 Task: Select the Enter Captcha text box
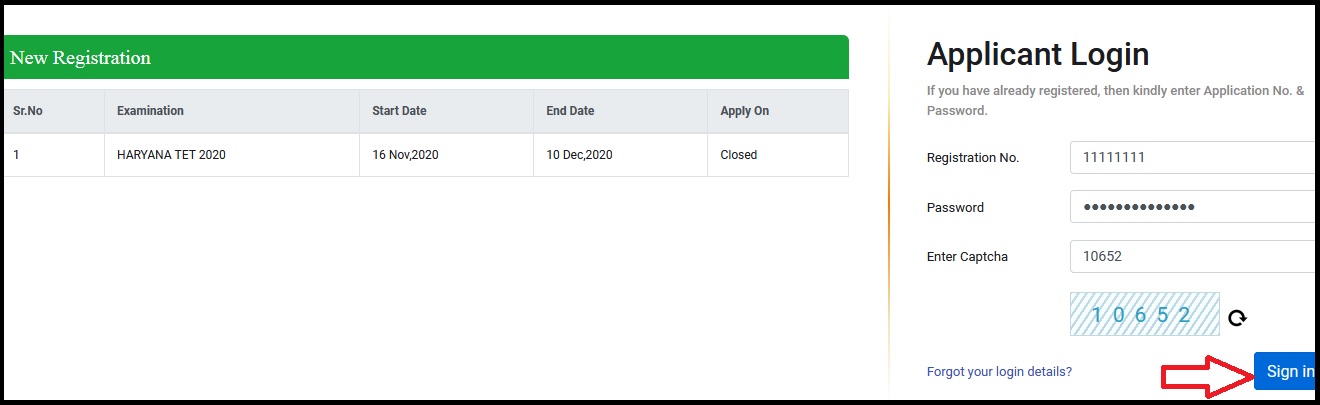pyautogui.click(x=1190, y=256)
